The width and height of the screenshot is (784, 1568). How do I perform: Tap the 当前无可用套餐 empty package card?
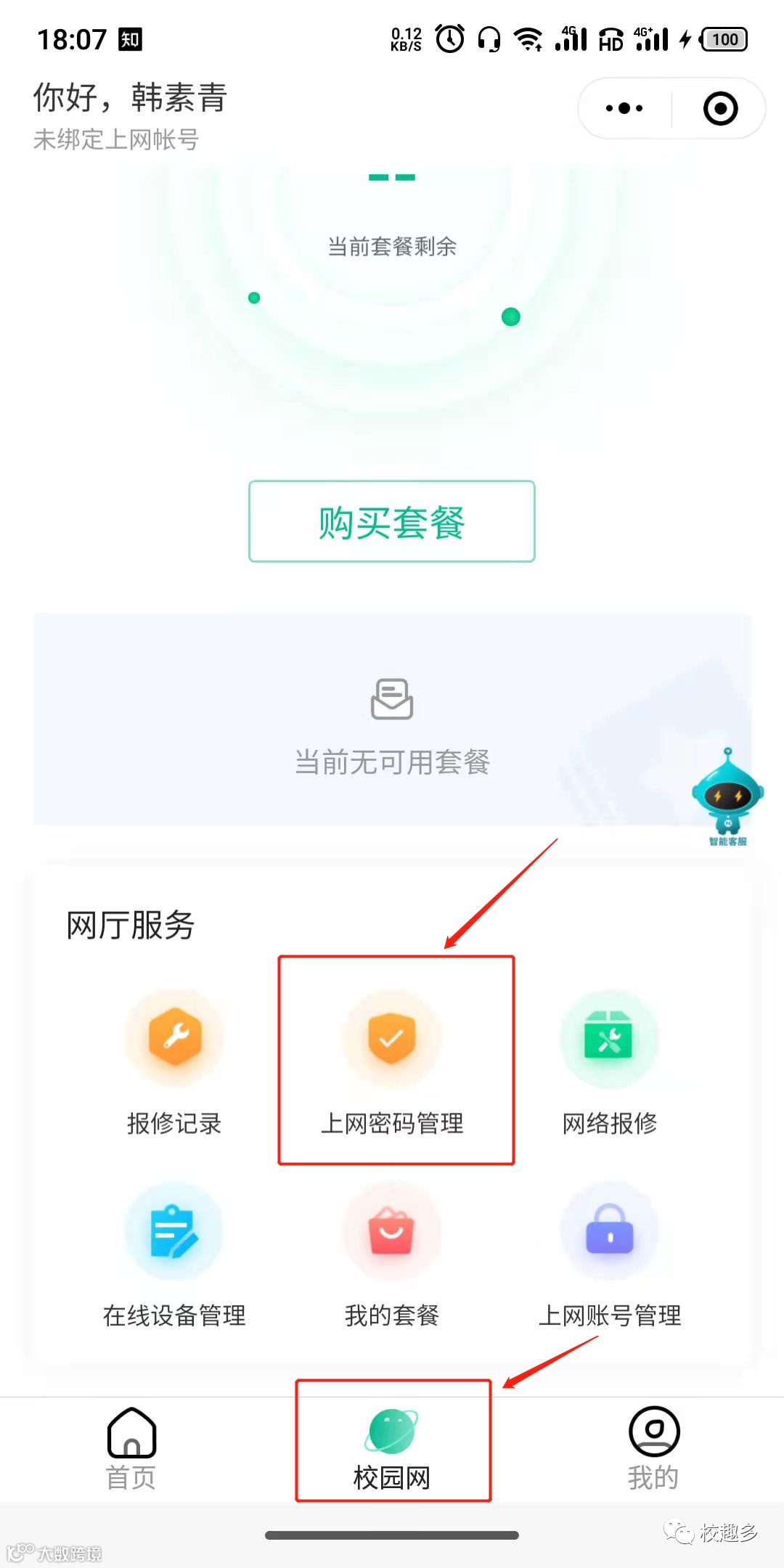pos(392,719)
